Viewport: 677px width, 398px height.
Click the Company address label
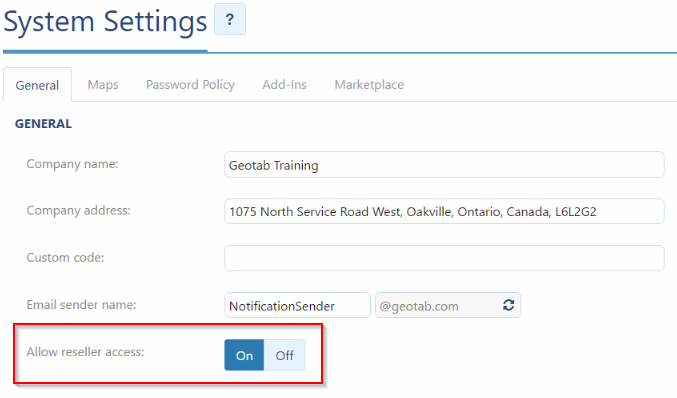78,210
